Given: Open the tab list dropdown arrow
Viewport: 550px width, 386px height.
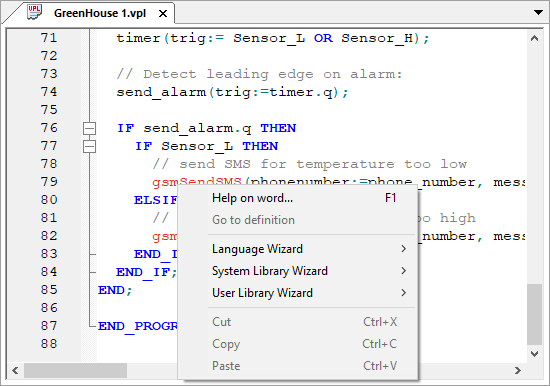Looking at the screenshot, I should (538, 13).
